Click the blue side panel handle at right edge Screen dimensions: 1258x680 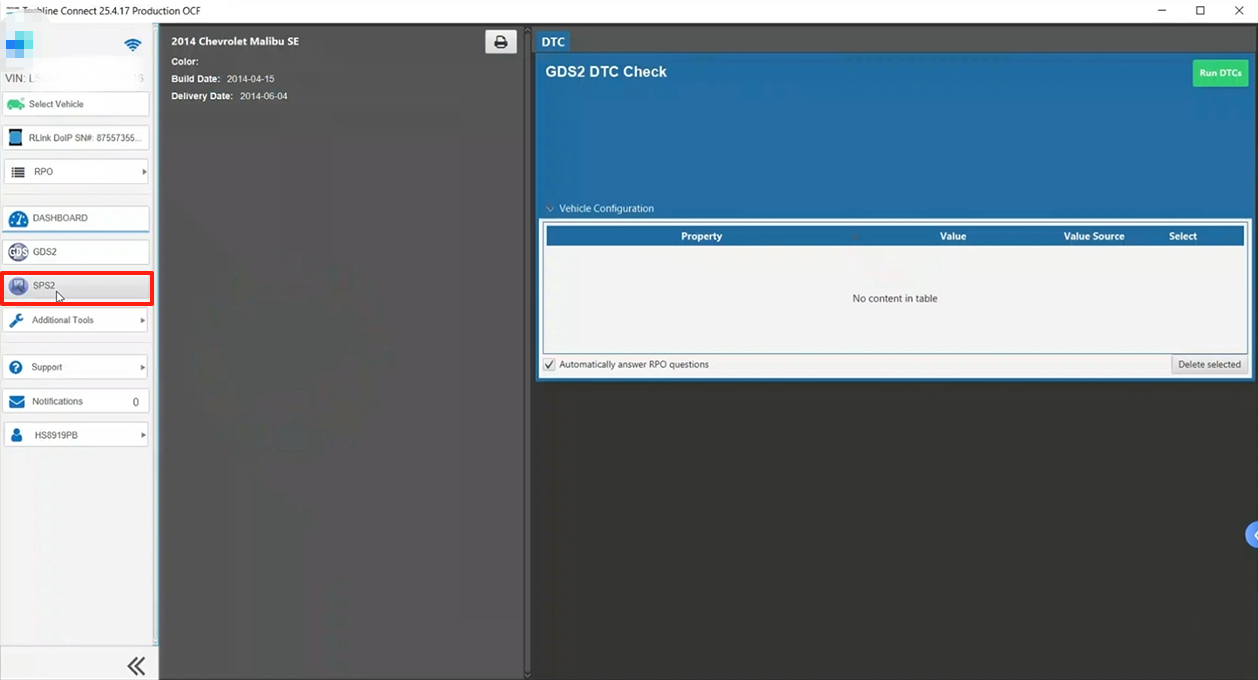pos(1252,534)
